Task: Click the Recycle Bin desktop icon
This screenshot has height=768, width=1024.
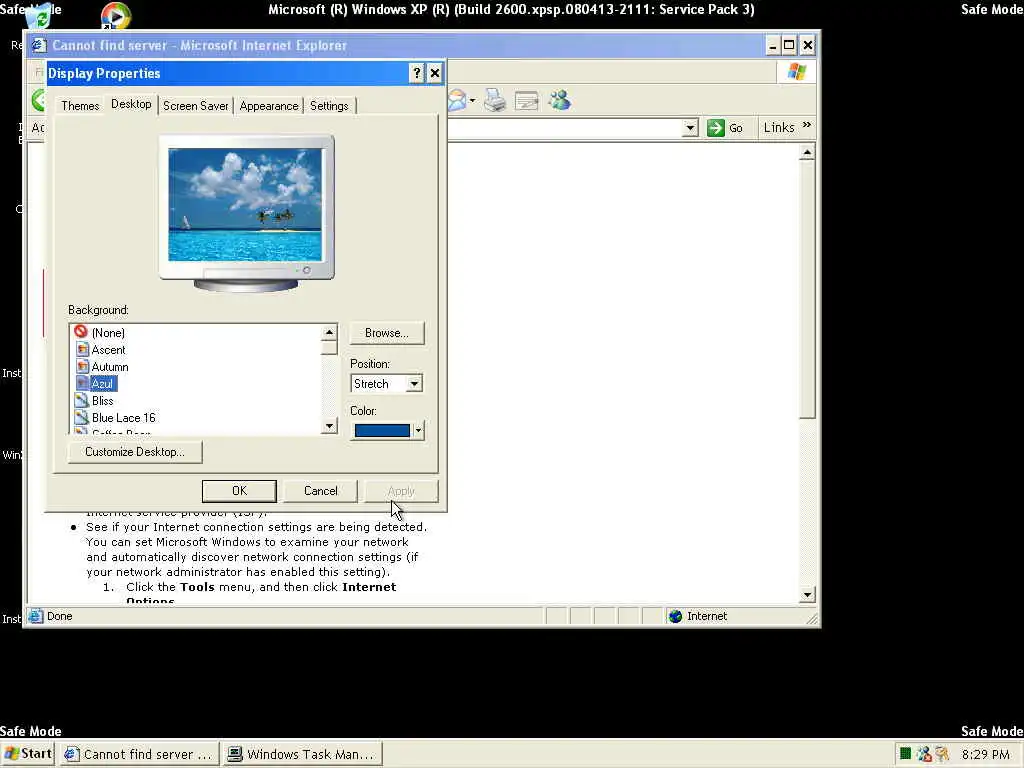Action: [x=39, y=15]
